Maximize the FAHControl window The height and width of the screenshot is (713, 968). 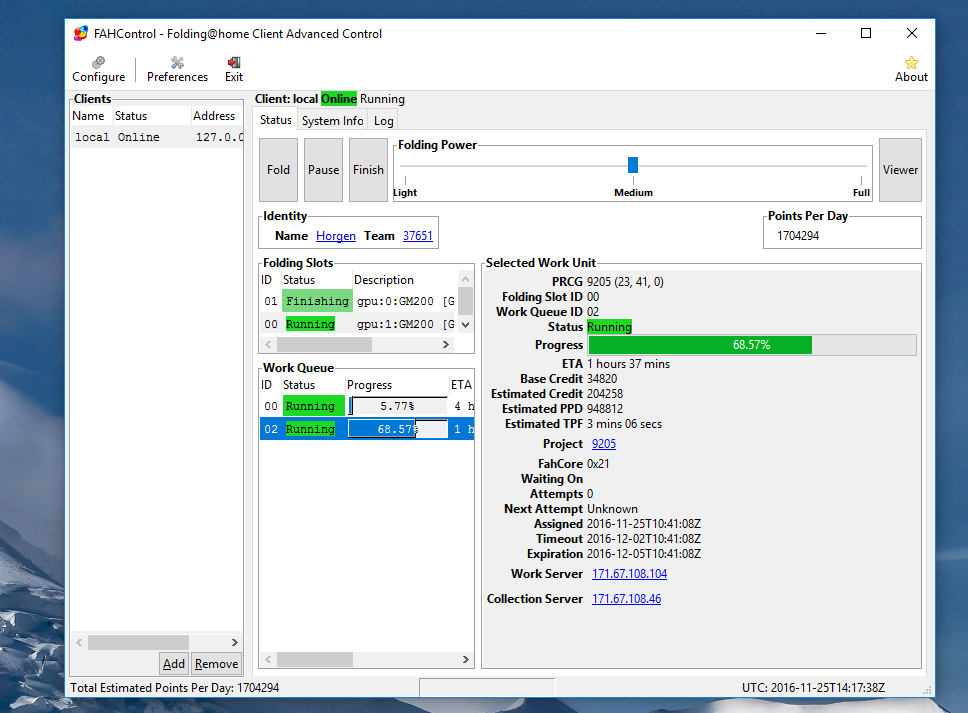tap(866, 33)
